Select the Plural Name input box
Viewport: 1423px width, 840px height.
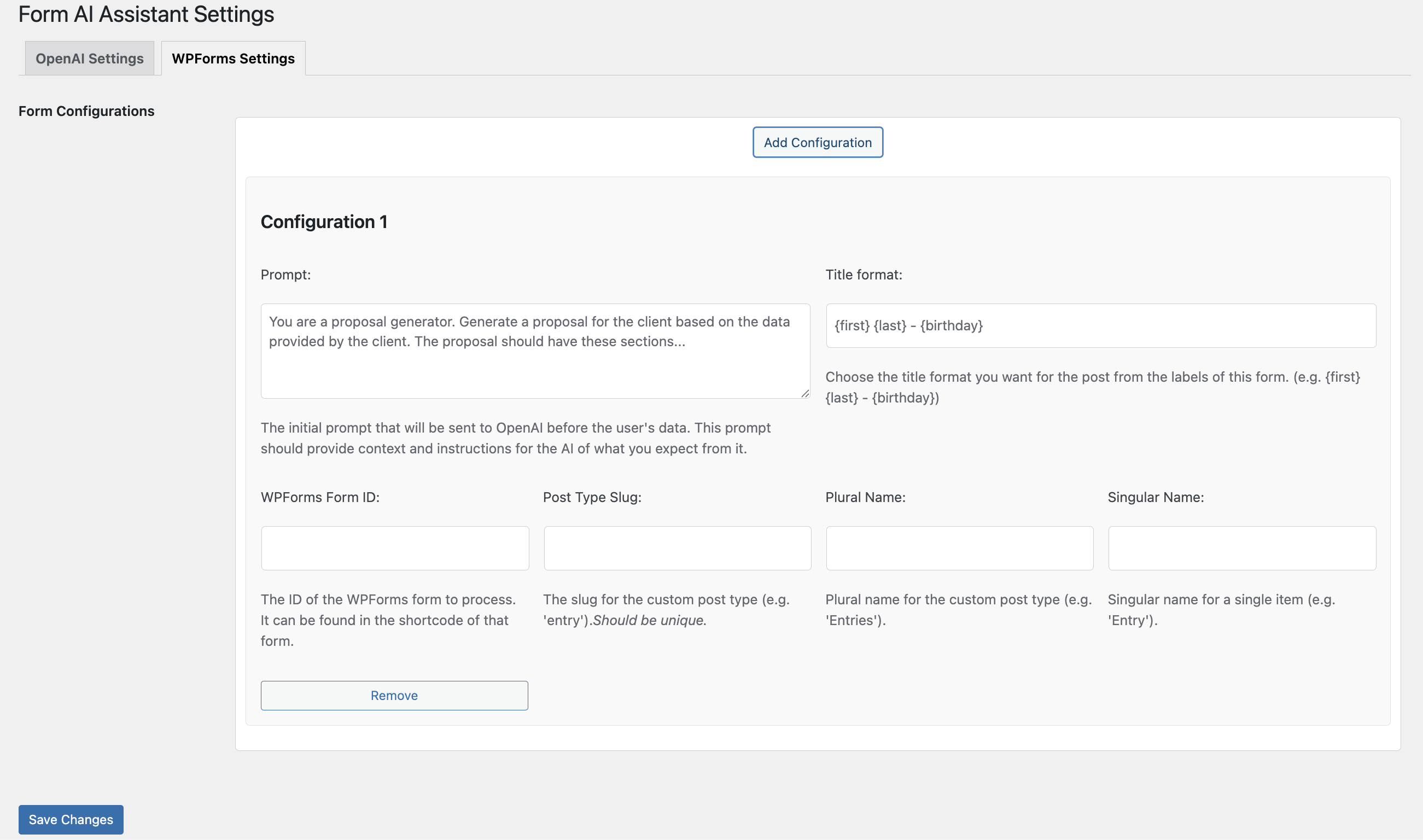(x=959, y=548)
